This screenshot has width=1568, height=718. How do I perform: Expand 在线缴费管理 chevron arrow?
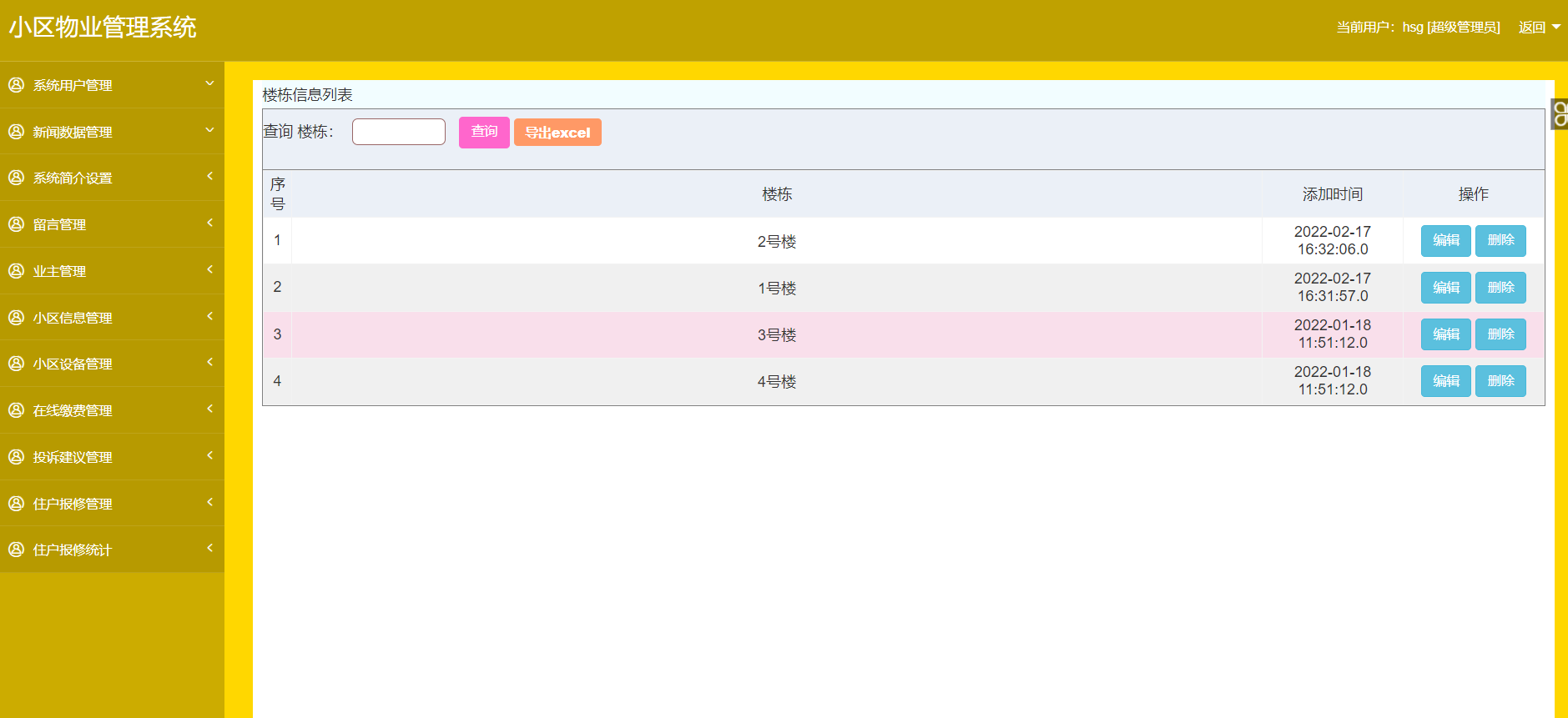209,409
